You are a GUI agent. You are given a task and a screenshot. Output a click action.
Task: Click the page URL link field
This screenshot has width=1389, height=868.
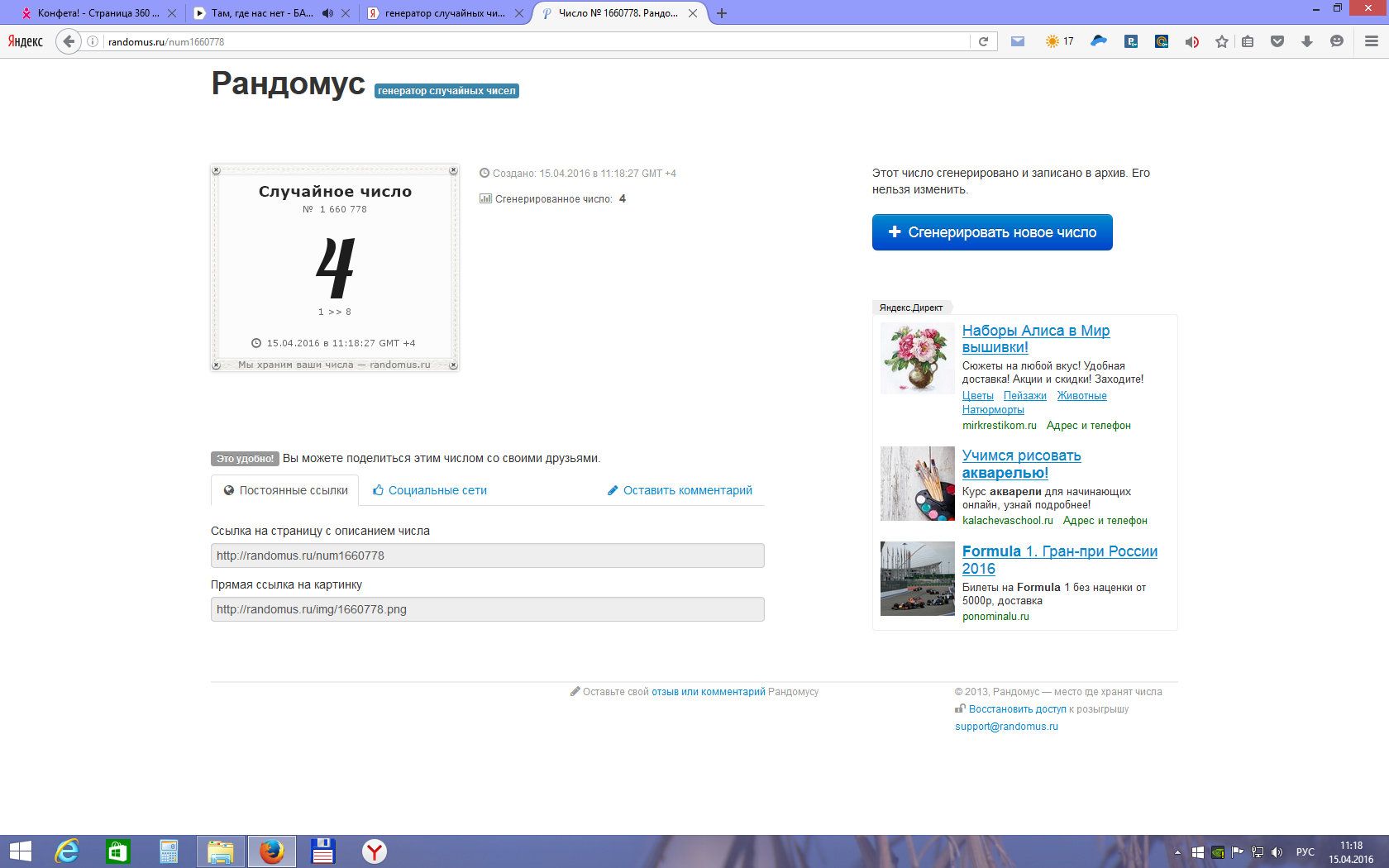click(487, 556)
